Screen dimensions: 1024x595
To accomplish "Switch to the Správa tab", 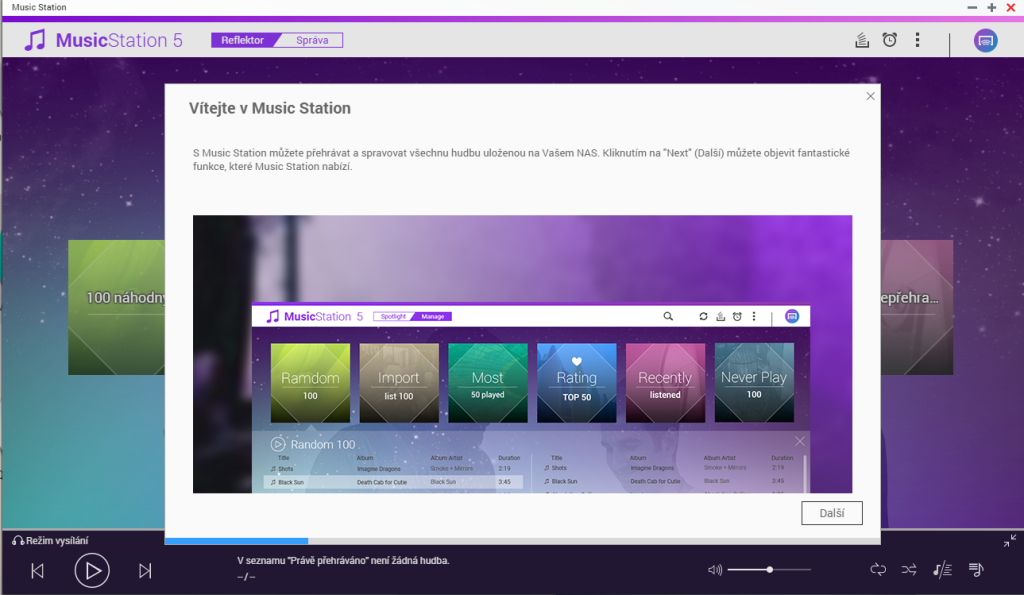I will tap(312, 40).
